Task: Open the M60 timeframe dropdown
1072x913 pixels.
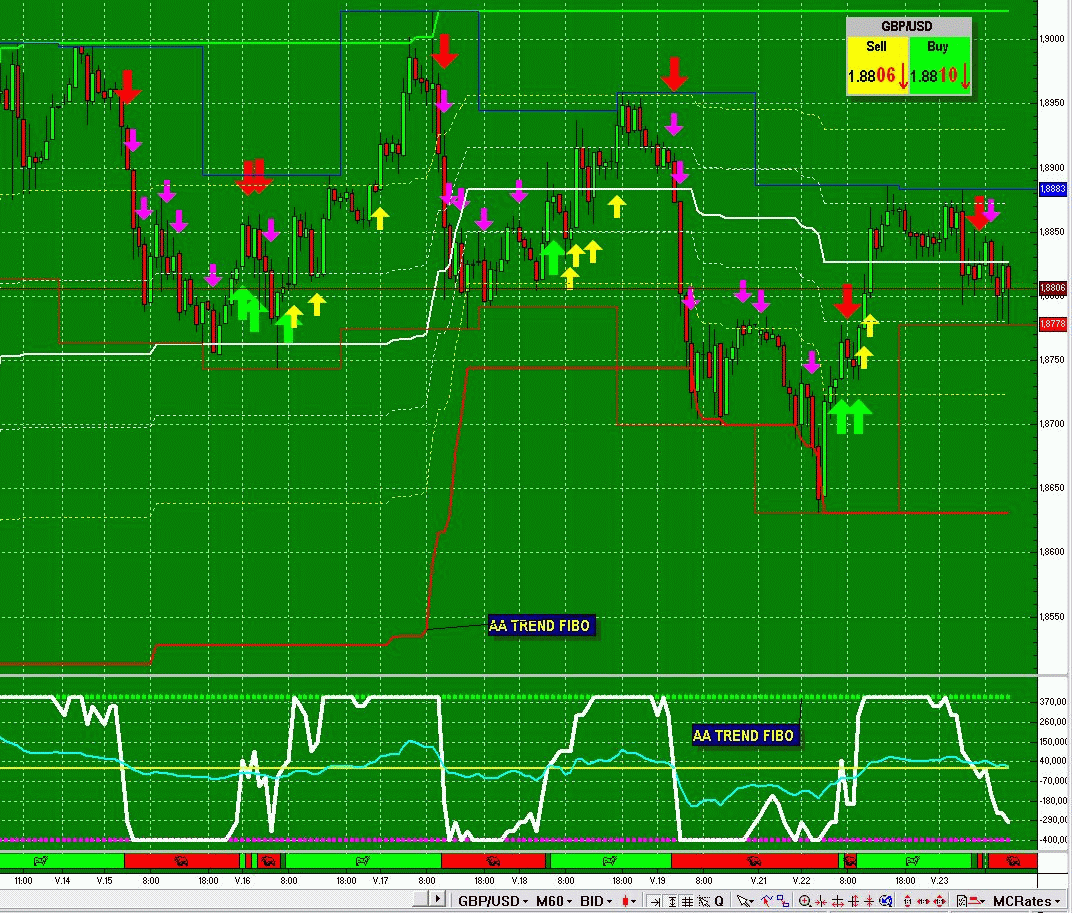Action: (554, 901)
